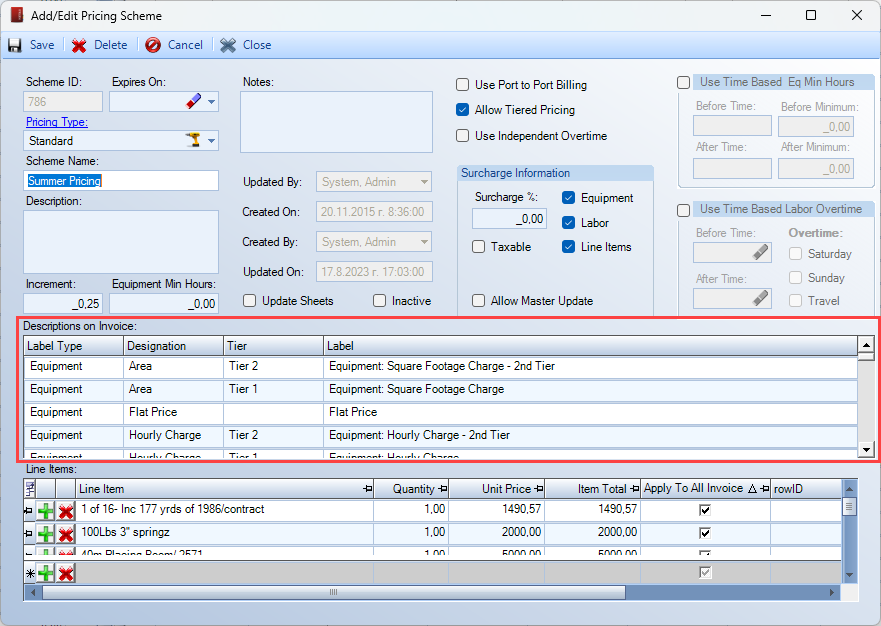Uncheck the Line Items surcharge checkbox
Image resolution: width=881 pixels, height=626 pixels.
pos(569,247)
